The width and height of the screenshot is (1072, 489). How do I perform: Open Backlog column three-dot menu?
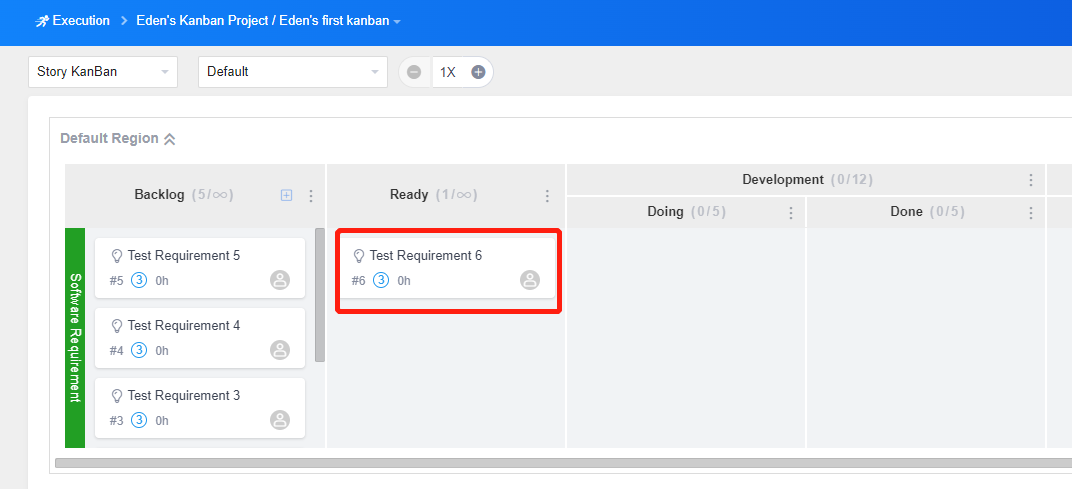coord(311,196)
